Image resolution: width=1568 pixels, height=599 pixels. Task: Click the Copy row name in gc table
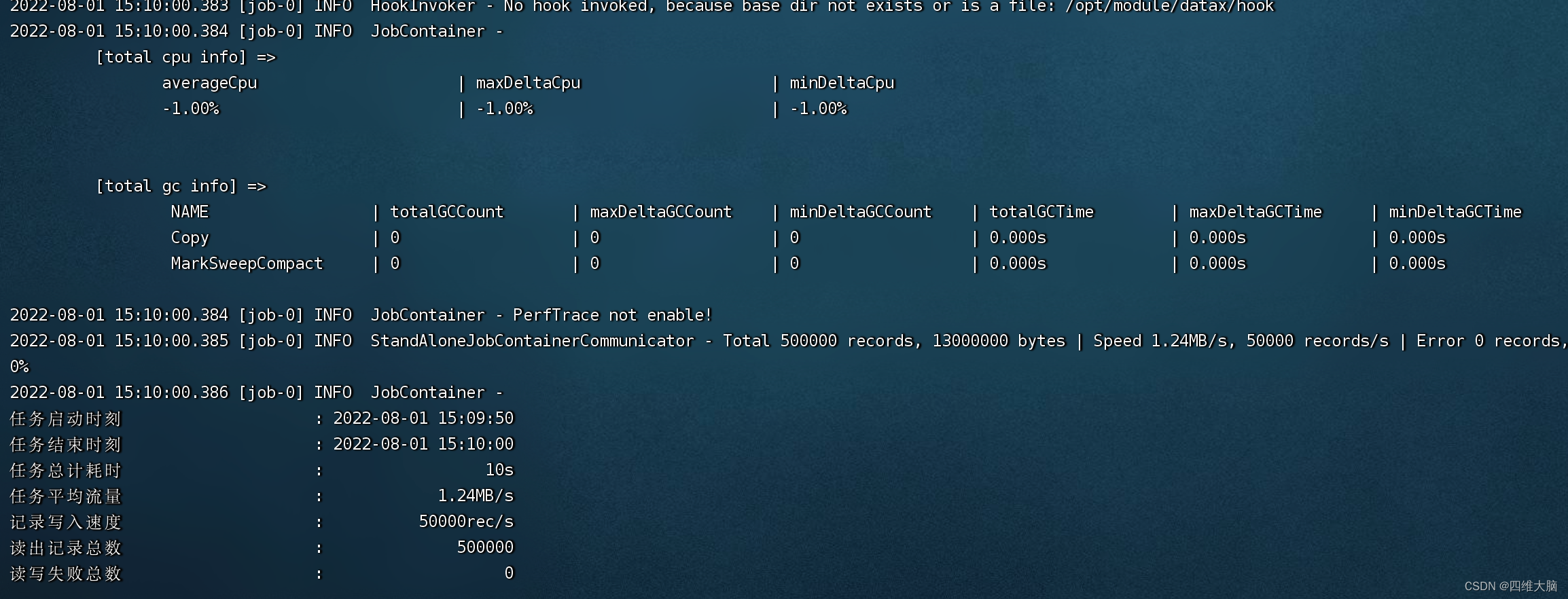[190, 238]
